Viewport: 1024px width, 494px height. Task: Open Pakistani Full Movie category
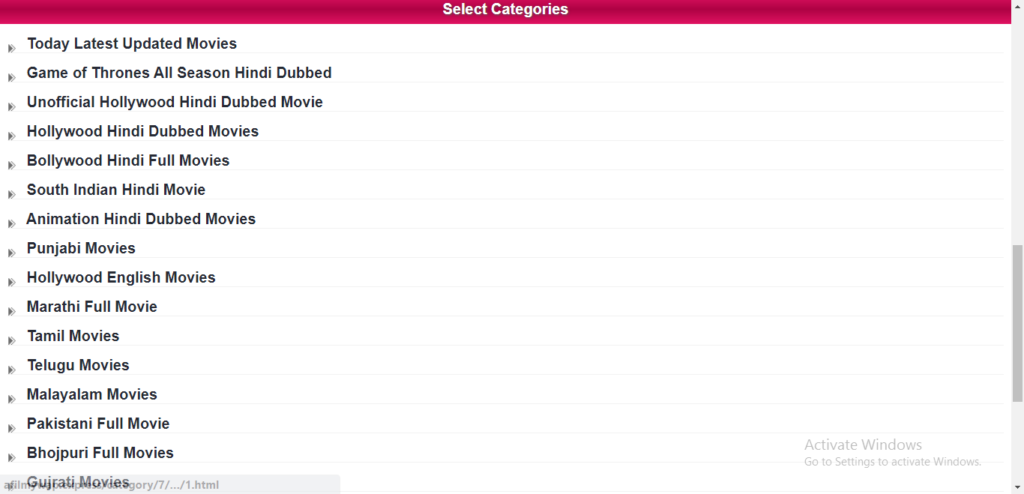click(98, 423)
